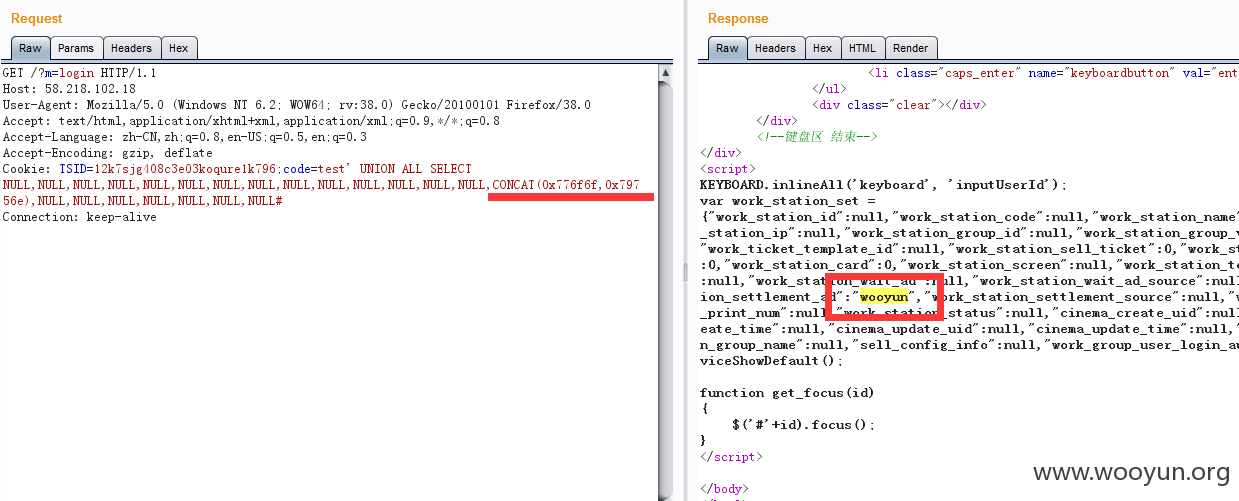
Task: Show Hex view in Request panel
Action: click(178, 48)
